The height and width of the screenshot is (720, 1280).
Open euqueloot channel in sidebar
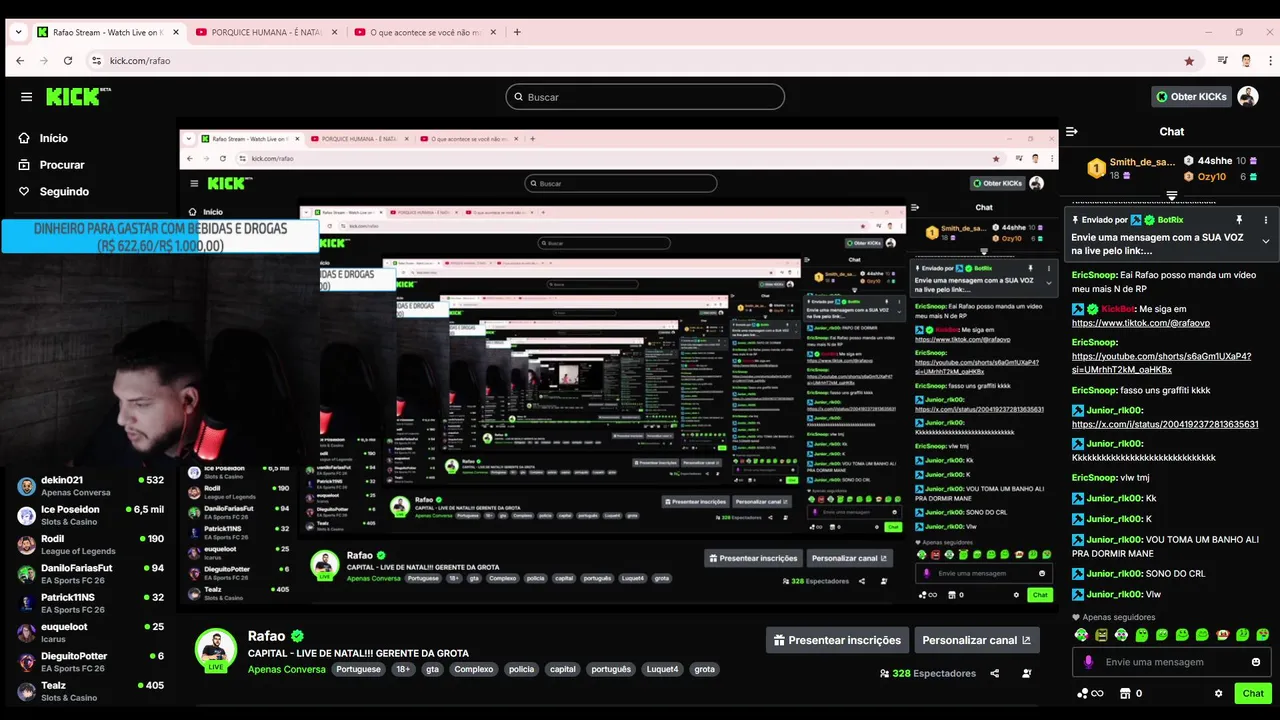click(x=90, y=633)
